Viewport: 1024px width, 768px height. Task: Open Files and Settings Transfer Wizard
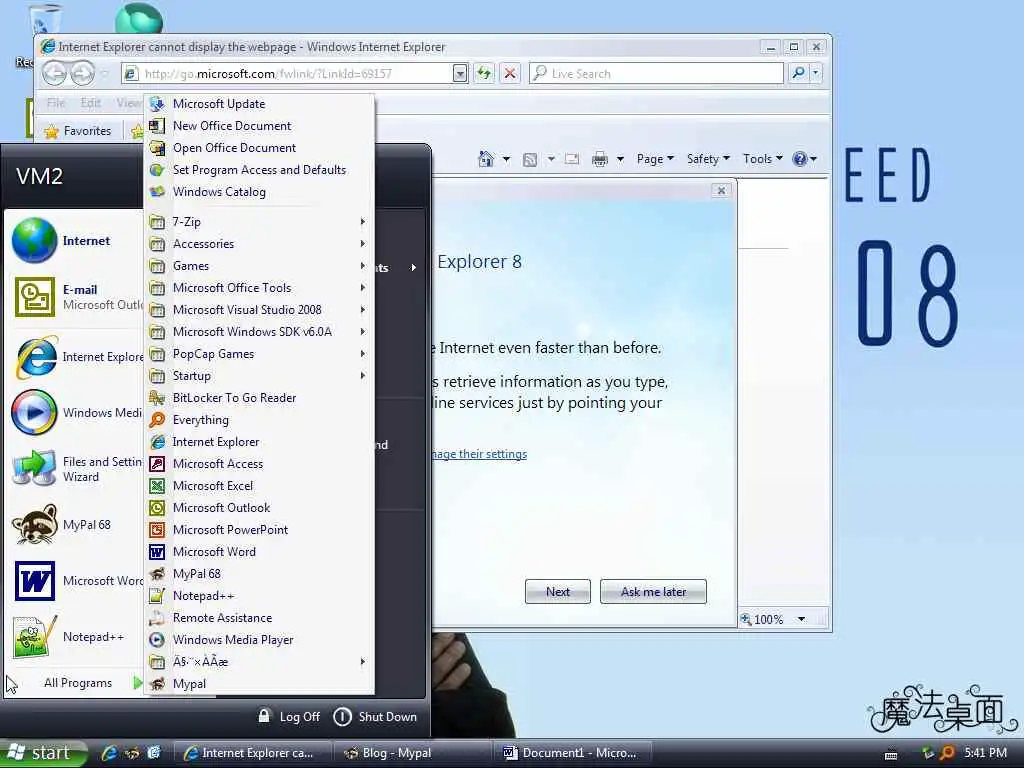point(75,469)
